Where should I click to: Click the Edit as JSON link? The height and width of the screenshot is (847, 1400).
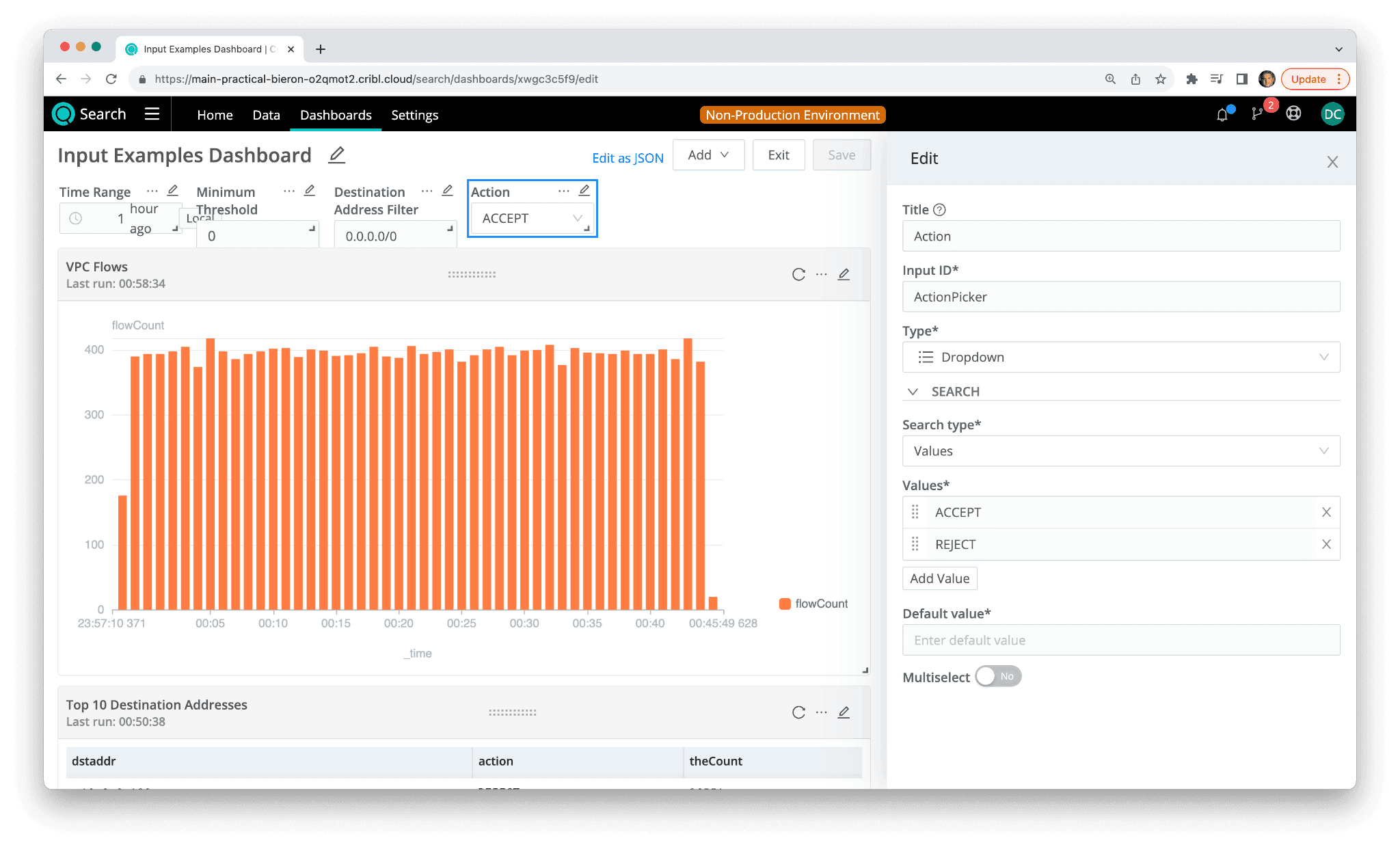(628, 158)
